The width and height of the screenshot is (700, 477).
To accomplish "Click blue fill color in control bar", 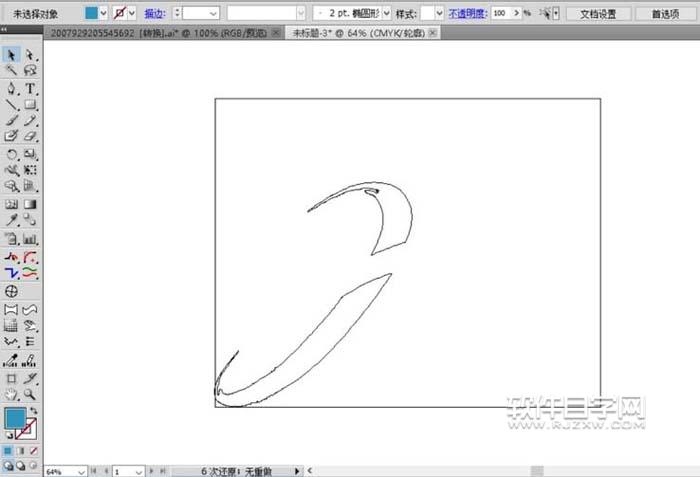I will coord(91,13).
